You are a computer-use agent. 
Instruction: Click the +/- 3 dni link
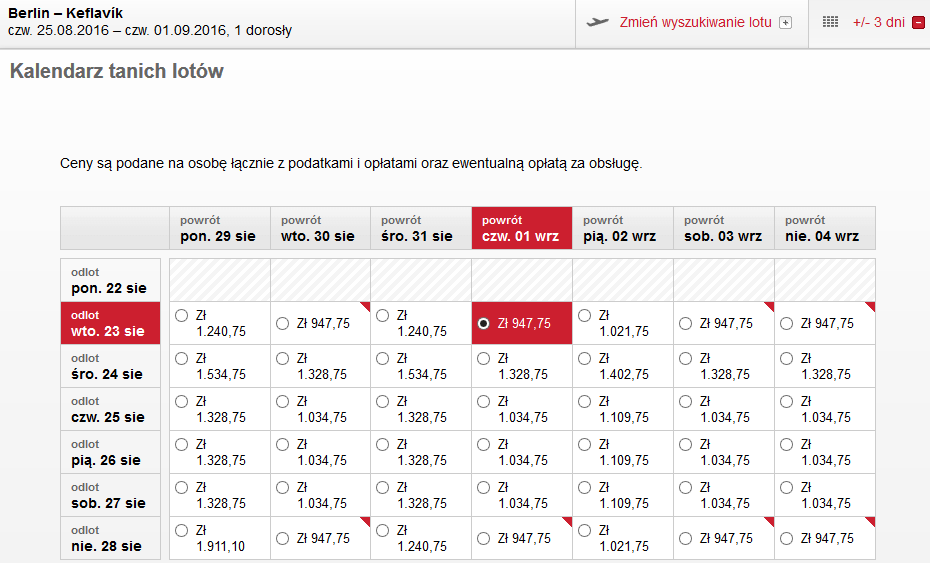click(878, 23)
